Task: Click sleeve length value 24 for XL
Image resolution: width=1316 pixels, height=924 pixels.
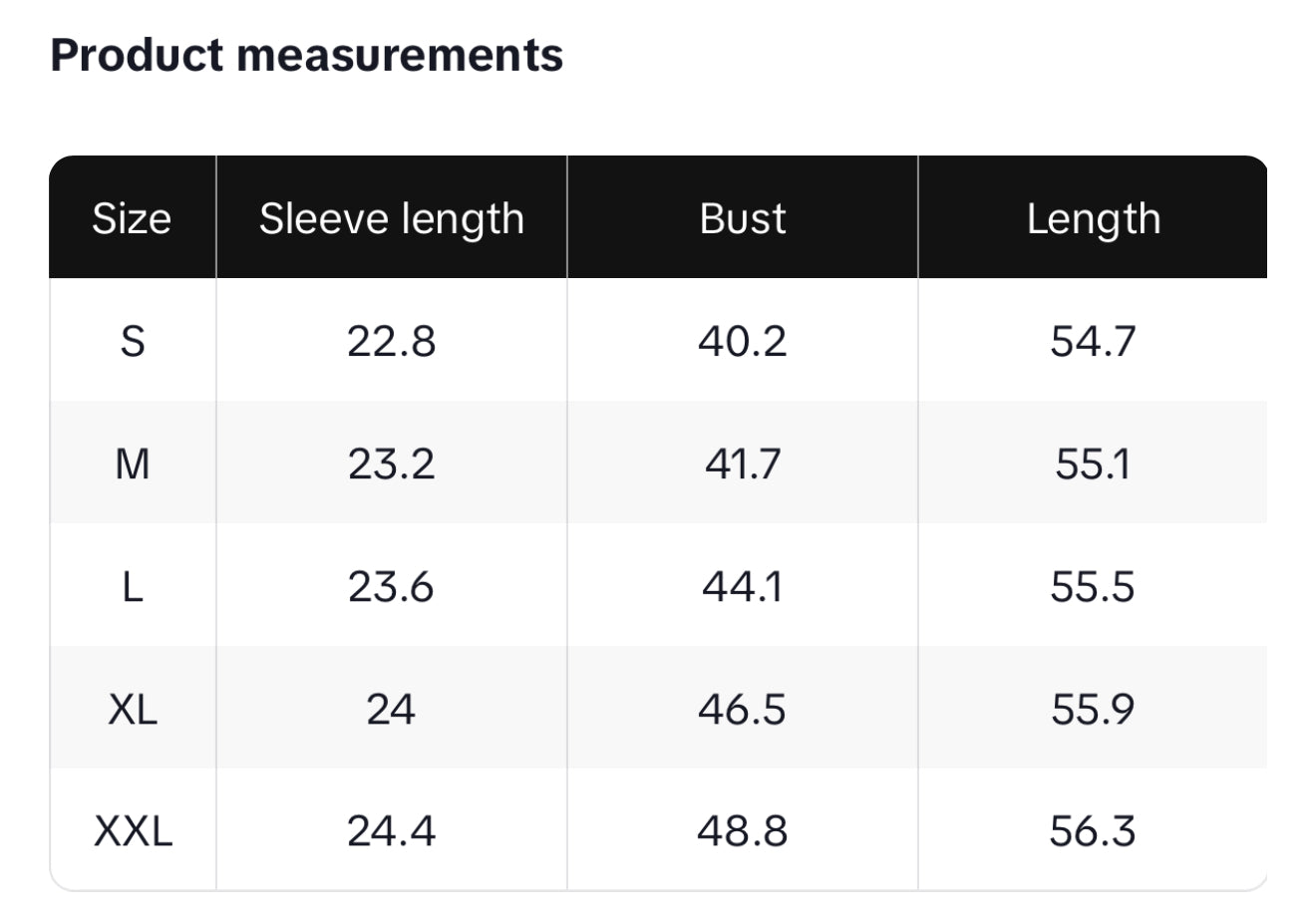Action: pyautogui.click(x=391, y=709)
